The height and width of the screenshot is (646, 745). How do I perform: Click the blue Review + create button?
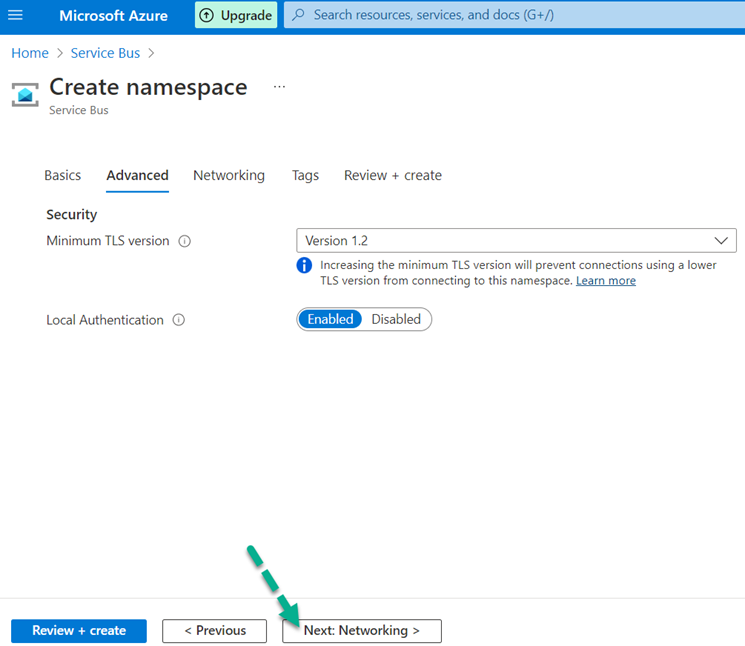tap(79, 631)
